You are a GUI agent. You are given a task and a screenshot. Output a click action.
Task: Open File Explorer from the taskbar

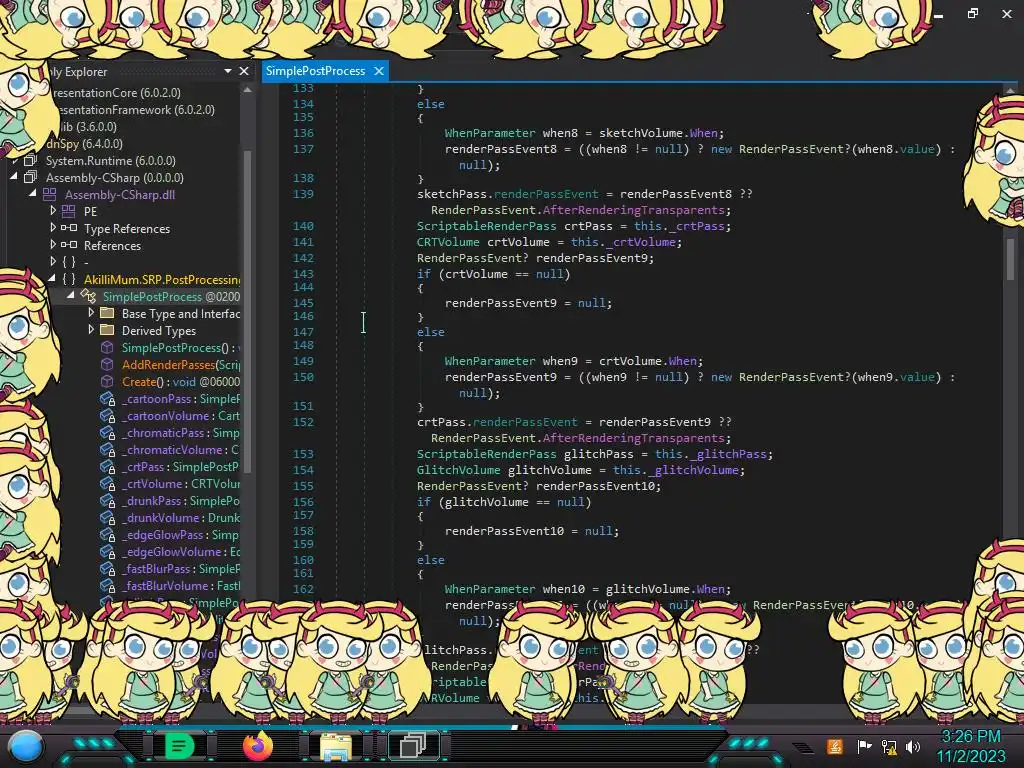coord(336,746)
